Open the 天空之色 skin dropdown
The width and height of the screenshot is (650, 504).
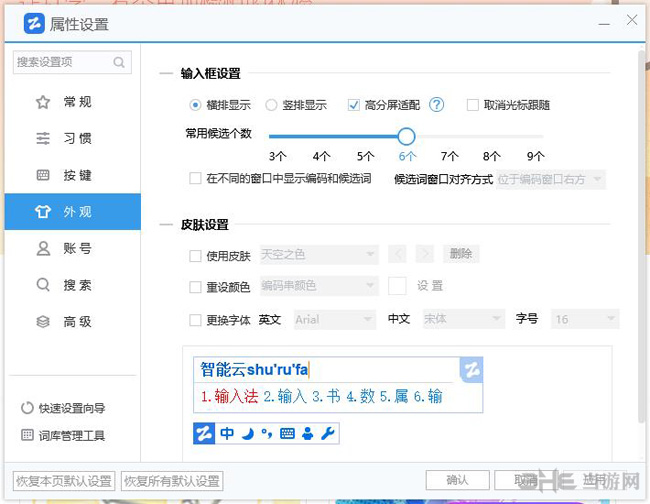tap(319, 254)
